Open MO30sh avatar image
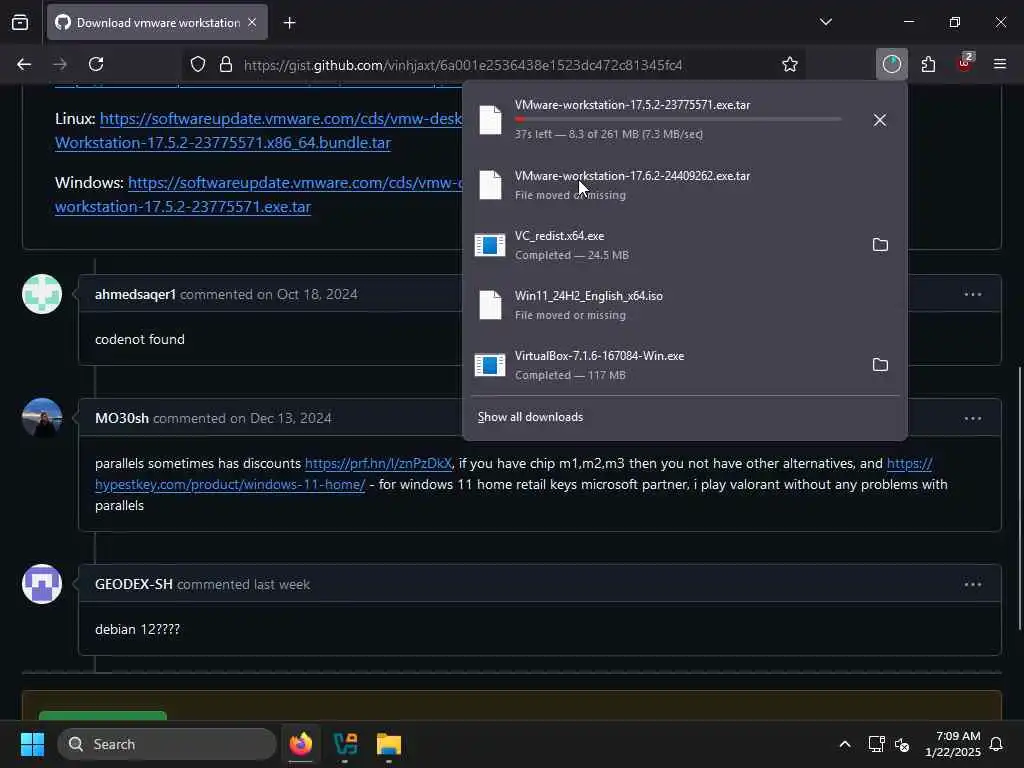 pyautogui.click(x=42, y=418)
